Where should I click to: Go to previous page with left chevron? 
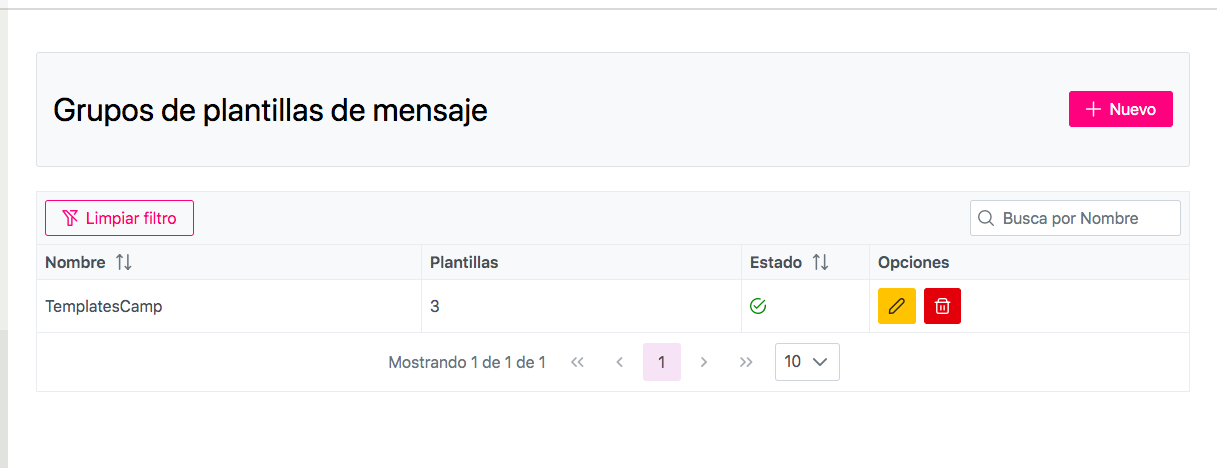click(x=620, y=362)
